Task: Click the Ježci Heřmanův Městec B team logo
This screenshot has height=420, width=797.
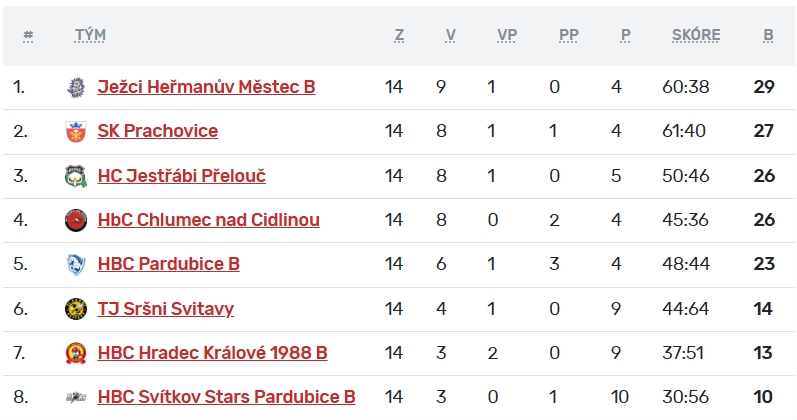Action: pyautogui.click(x=75, y=87)
